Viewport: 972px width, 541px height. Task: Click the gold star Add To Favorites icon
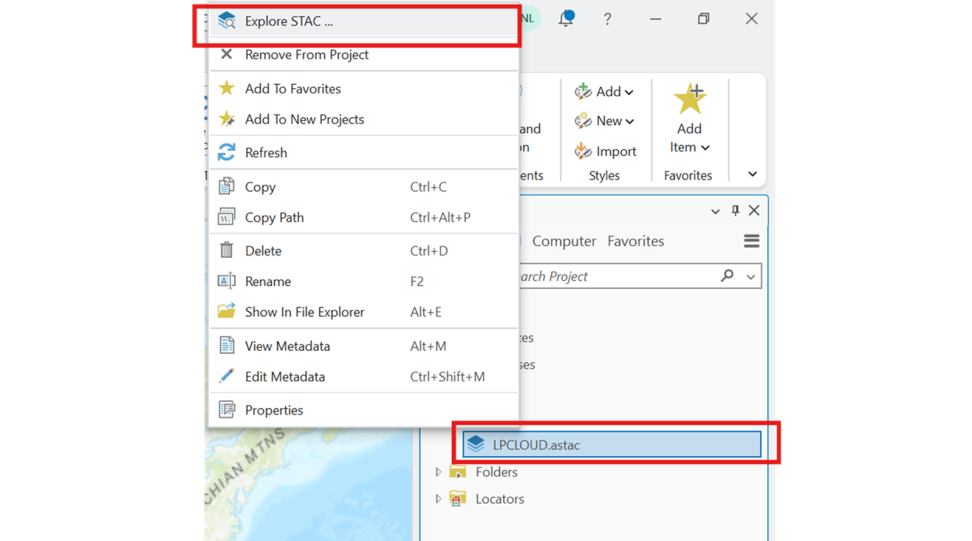[227, 88]
